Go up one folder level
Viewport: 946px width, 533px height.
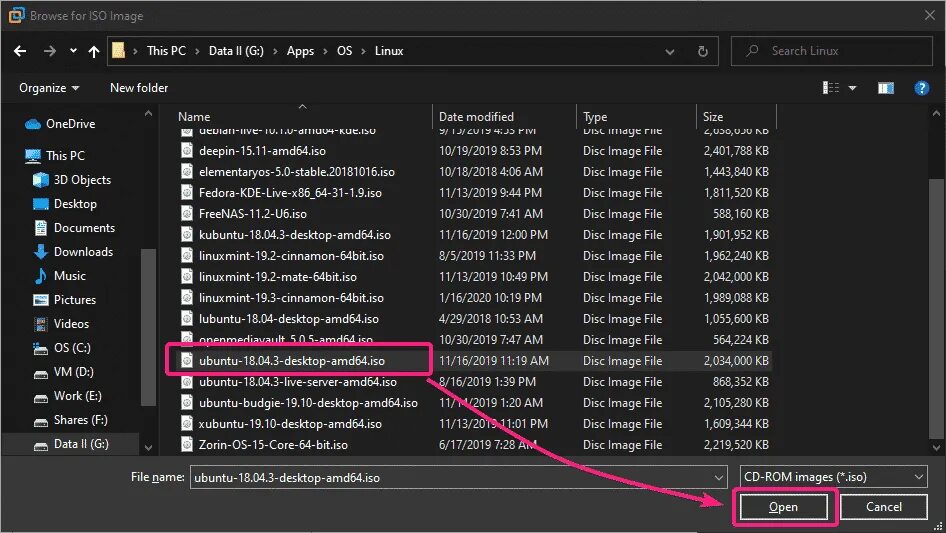tap(94, 51)
